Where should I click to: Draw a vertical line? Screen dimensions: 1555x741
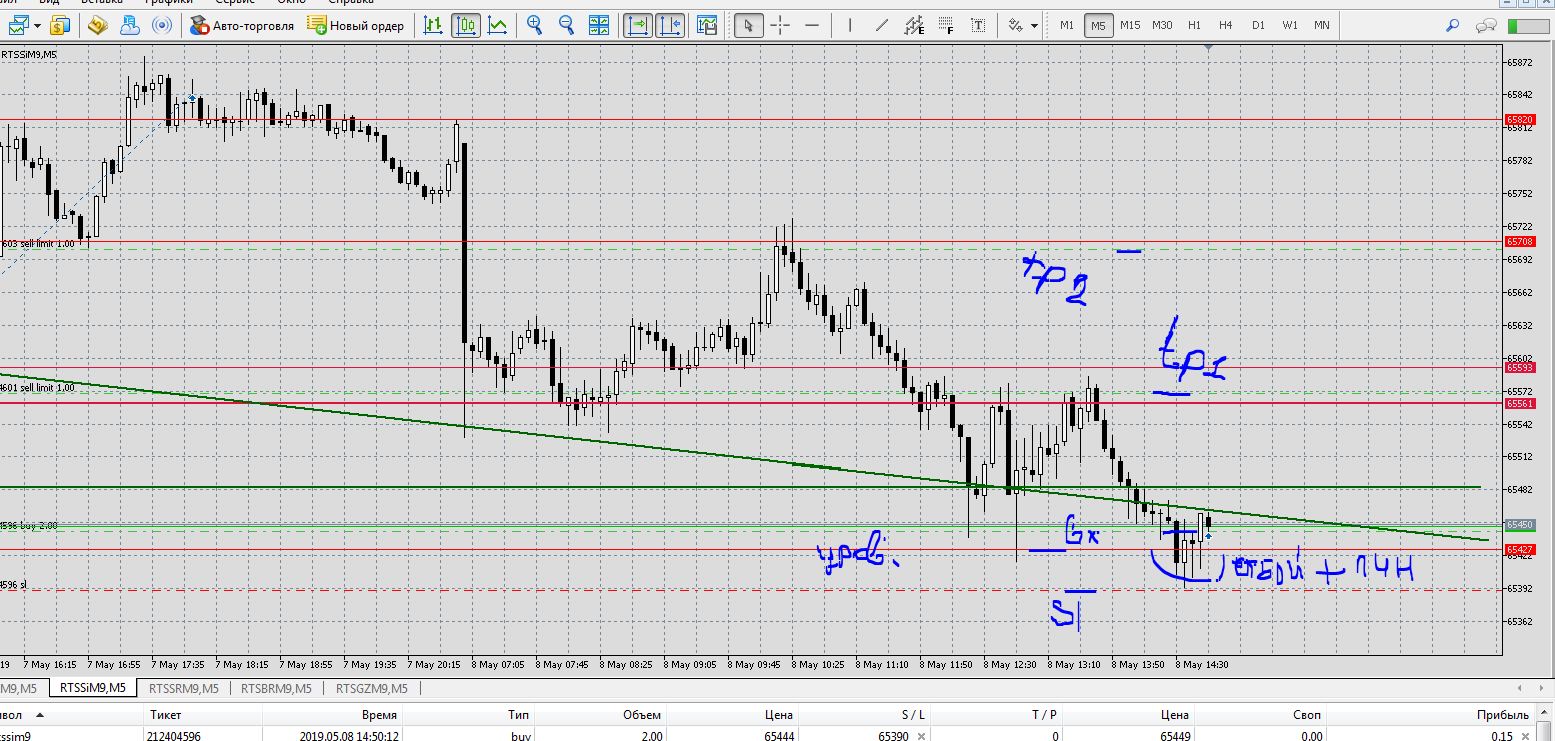(x=849, y=25)
